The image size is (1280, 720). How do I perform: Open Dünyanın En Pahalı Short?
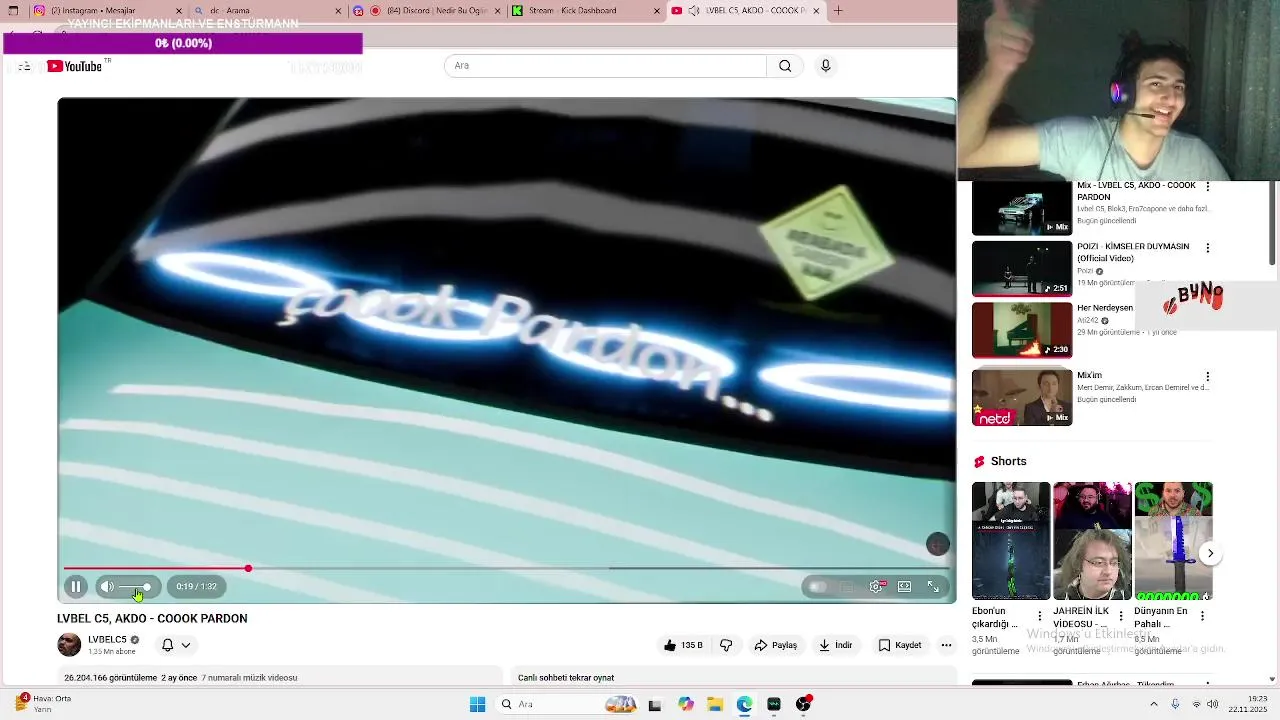tap(1173, 541)
